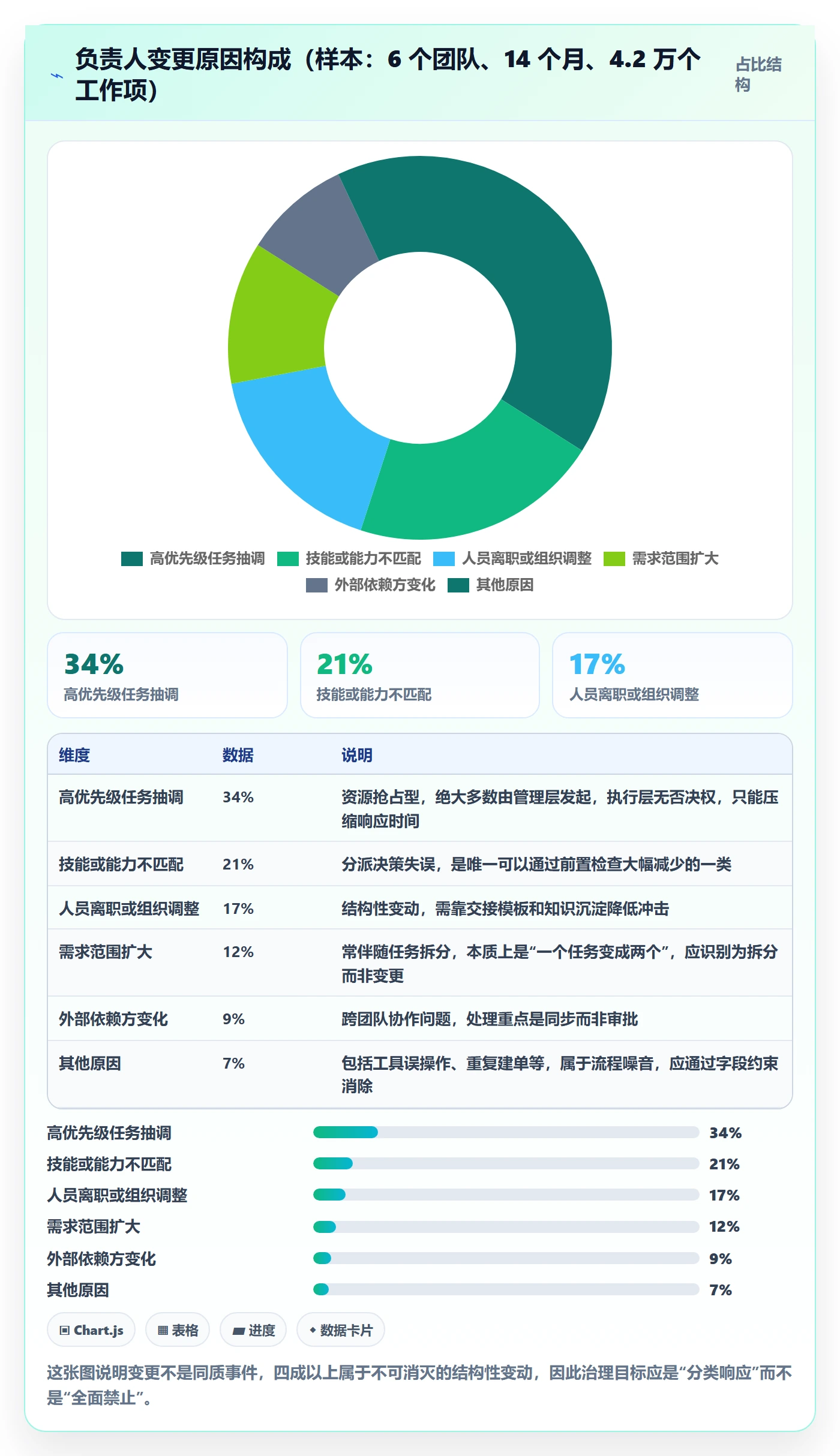Click the 表格 tag chip

178,1330
